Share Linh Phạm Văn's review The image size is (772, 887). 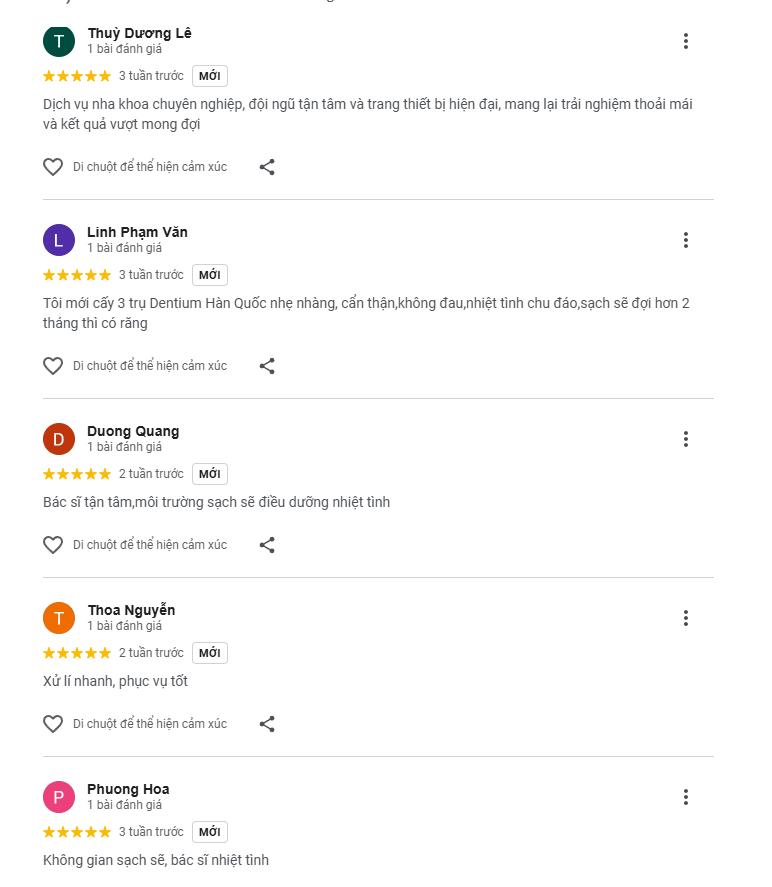(x=267, y=366)
